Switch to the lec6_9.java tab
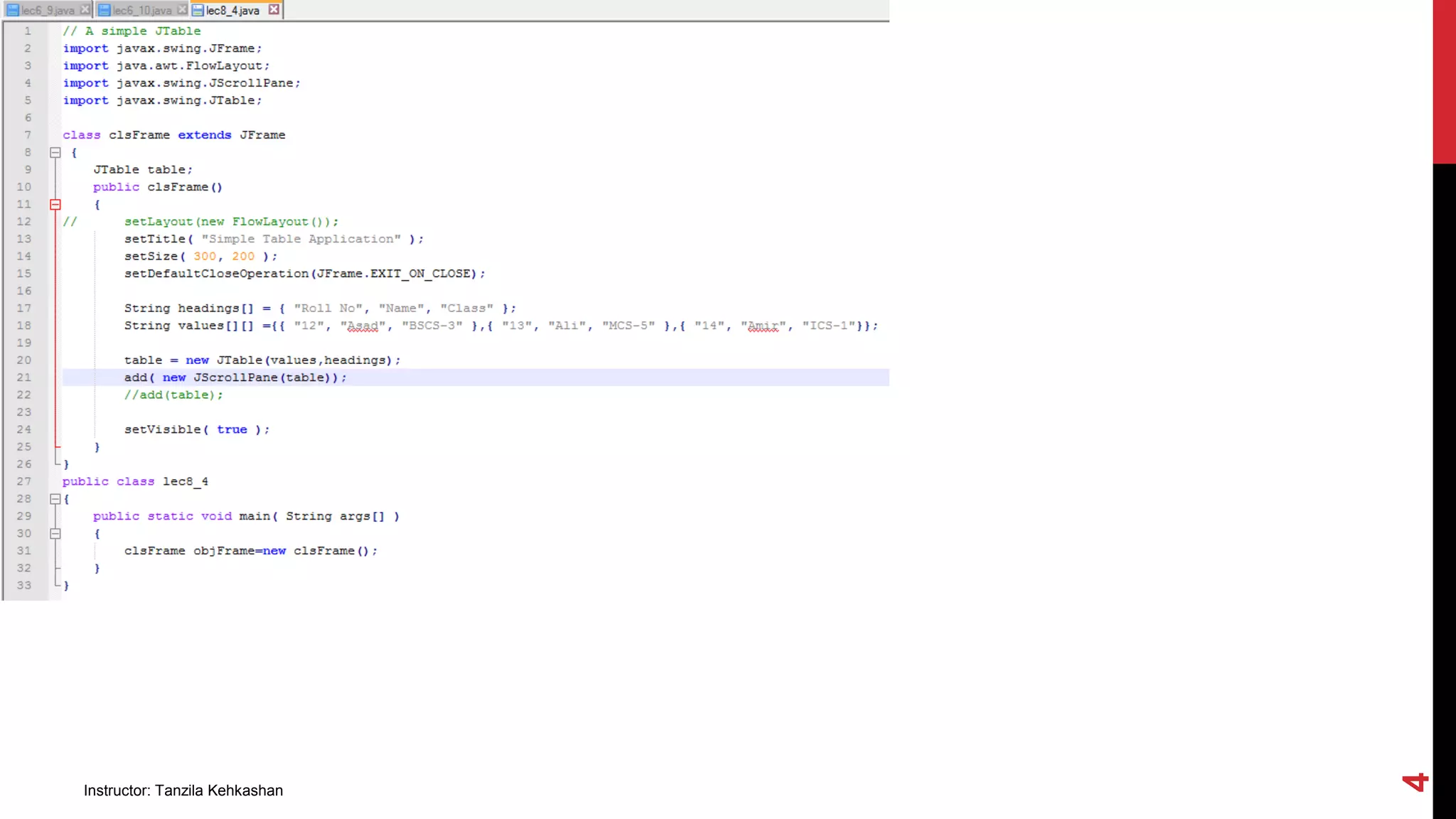 point(48,10)
